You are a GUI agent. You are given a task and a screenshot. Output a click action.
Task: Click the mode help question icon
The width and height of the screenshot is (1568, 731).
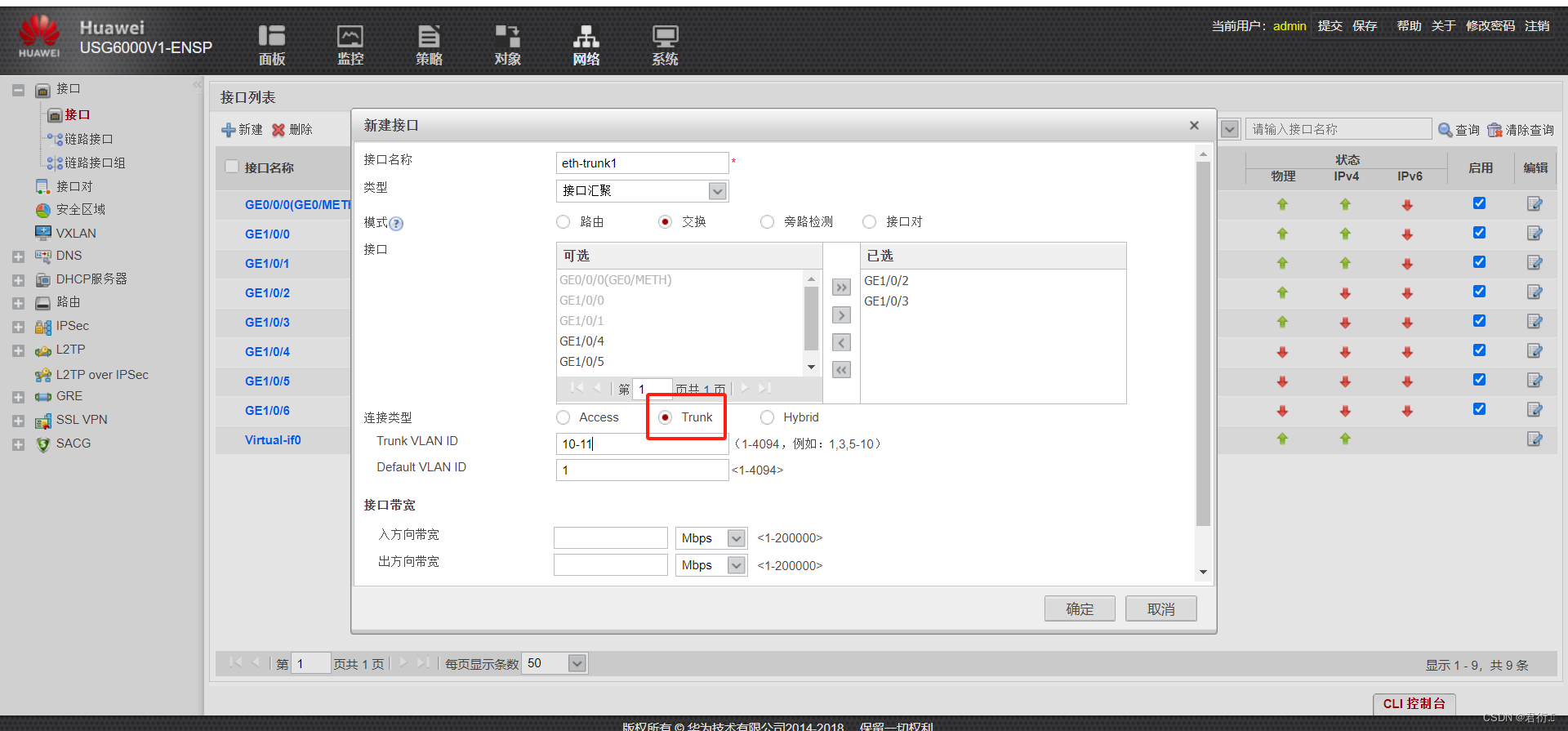coord(396,224)
